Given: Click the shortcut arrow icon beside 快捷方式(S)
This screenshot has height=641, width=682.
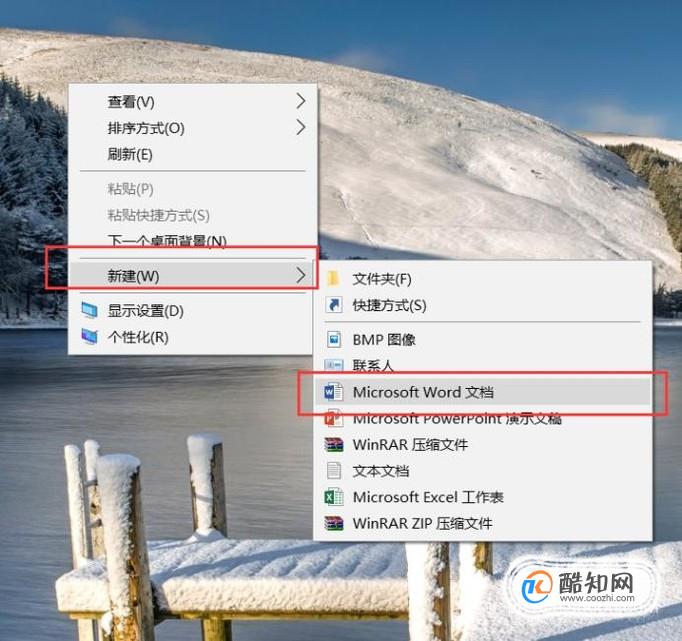Looking at the screenshot, I should (334, 305).
